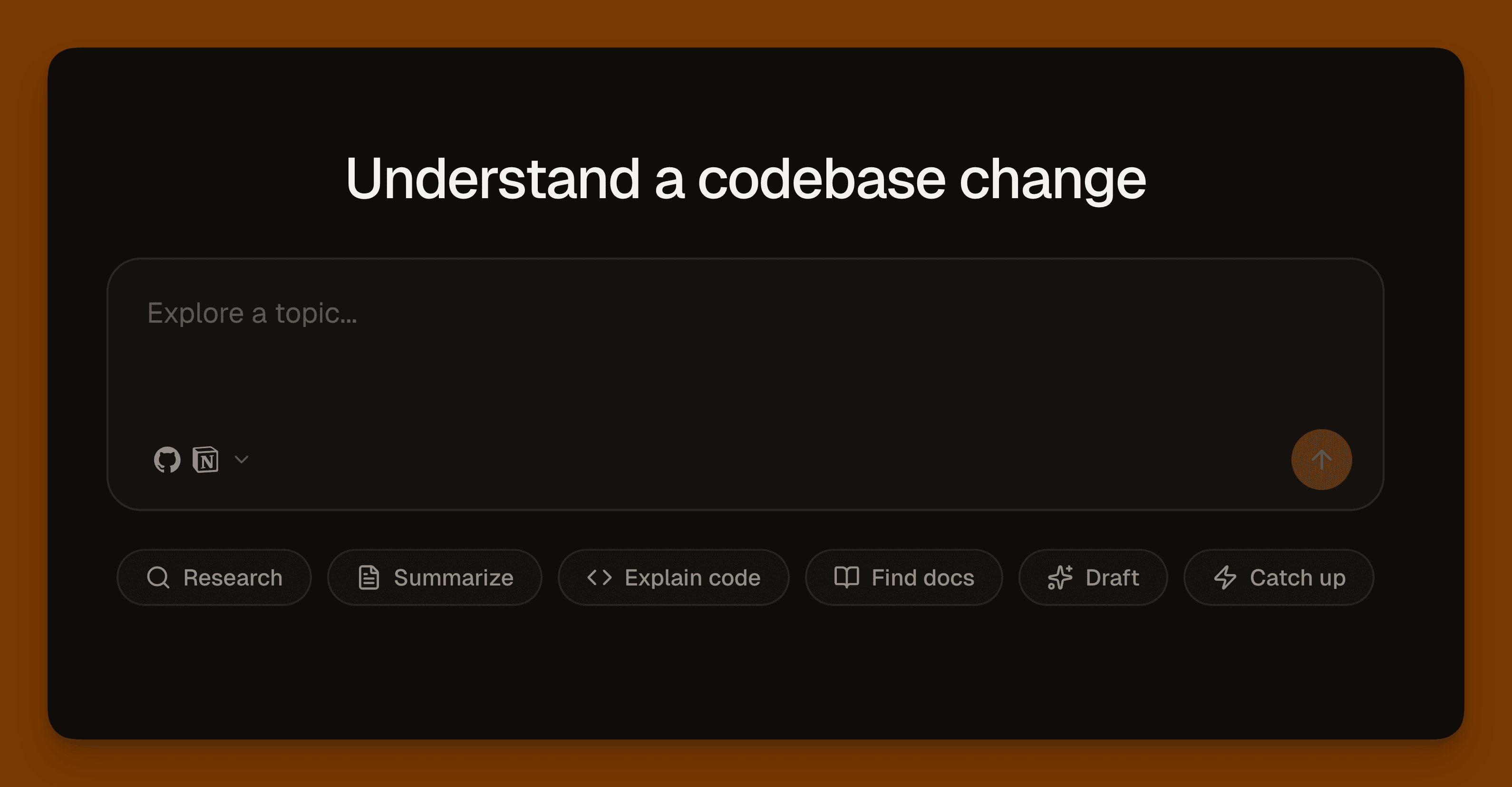Viewport: 1512px width, 787px height.
Task: Select the magnifying glass icon on Research
Action: [x=157, y=577]
